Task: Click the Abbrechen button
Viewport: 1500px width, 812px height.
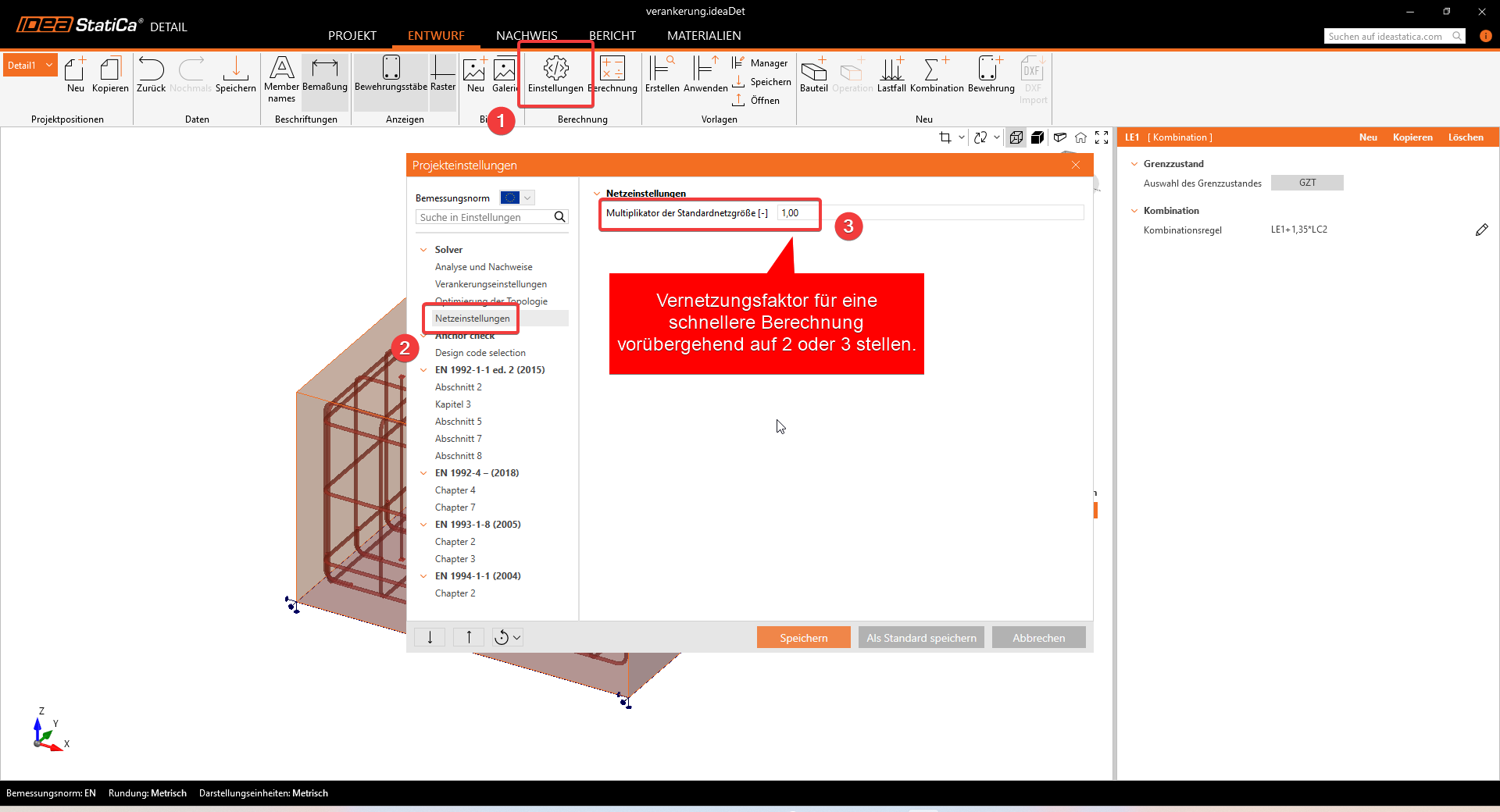Action: coord(1038,638)
